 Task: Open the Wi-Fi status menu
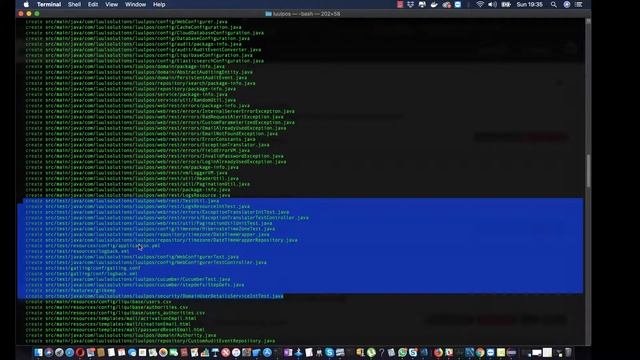480,4
